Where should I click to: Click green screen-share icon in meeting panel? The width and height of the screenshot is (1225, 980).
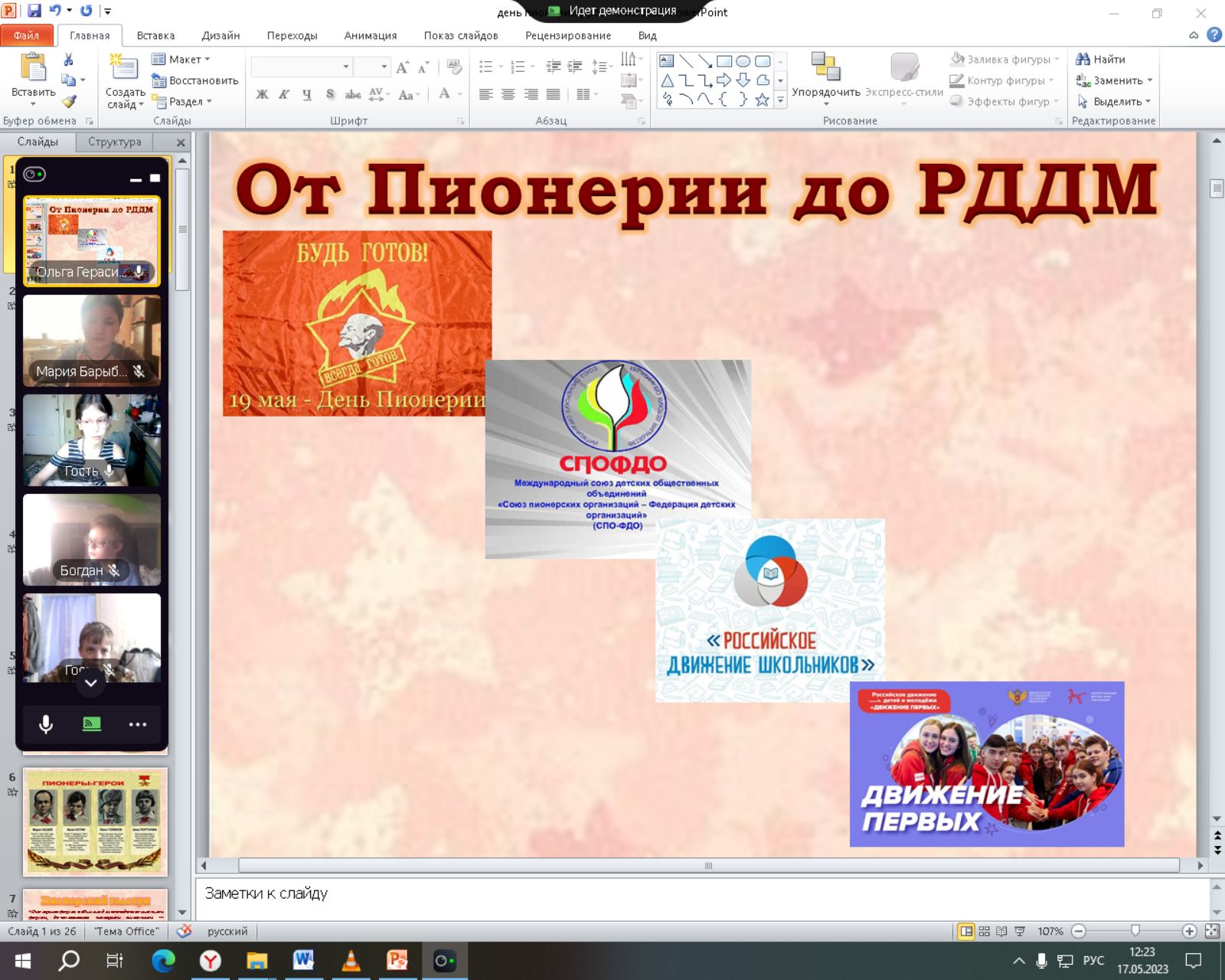[91, 724]
